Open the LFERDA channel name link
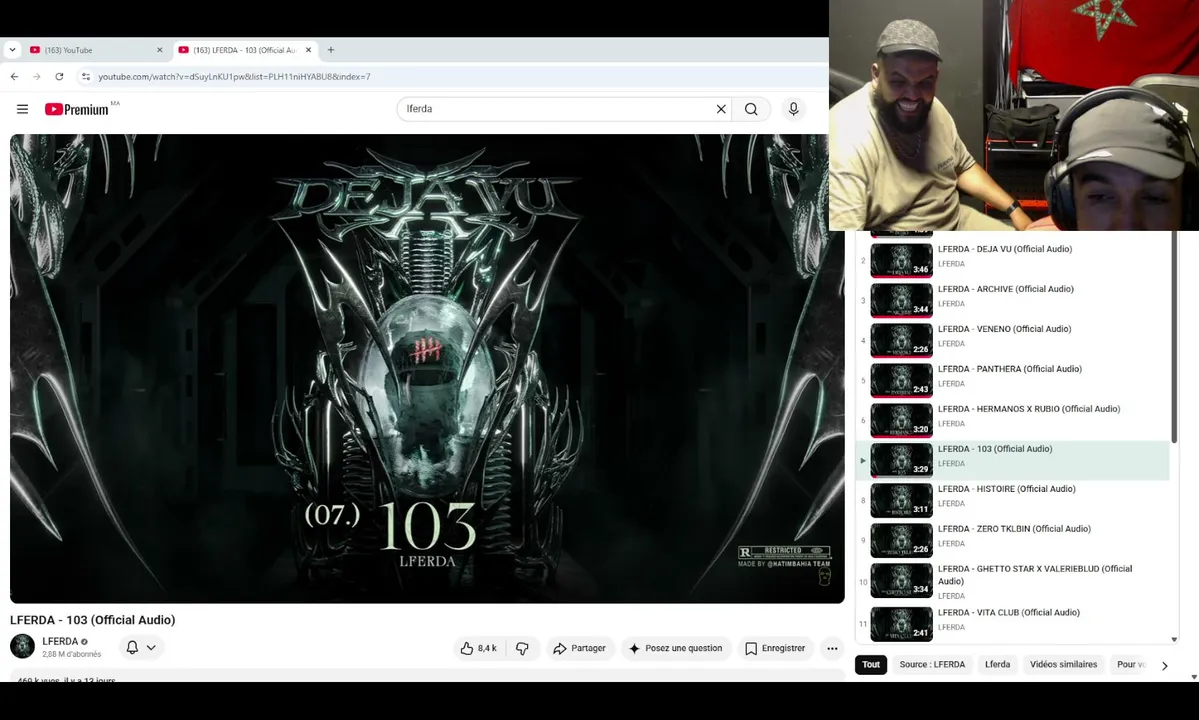The height and width of the screenshot is (720, 1199). tap(60, 641)
